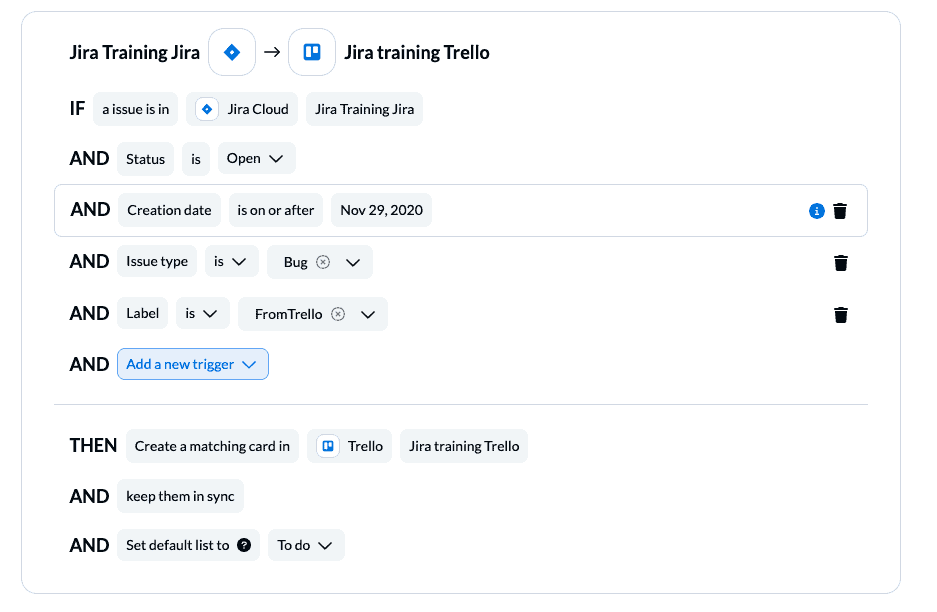
Task: Expand the Bug issue type value dropdown
Action: [353, 262]
